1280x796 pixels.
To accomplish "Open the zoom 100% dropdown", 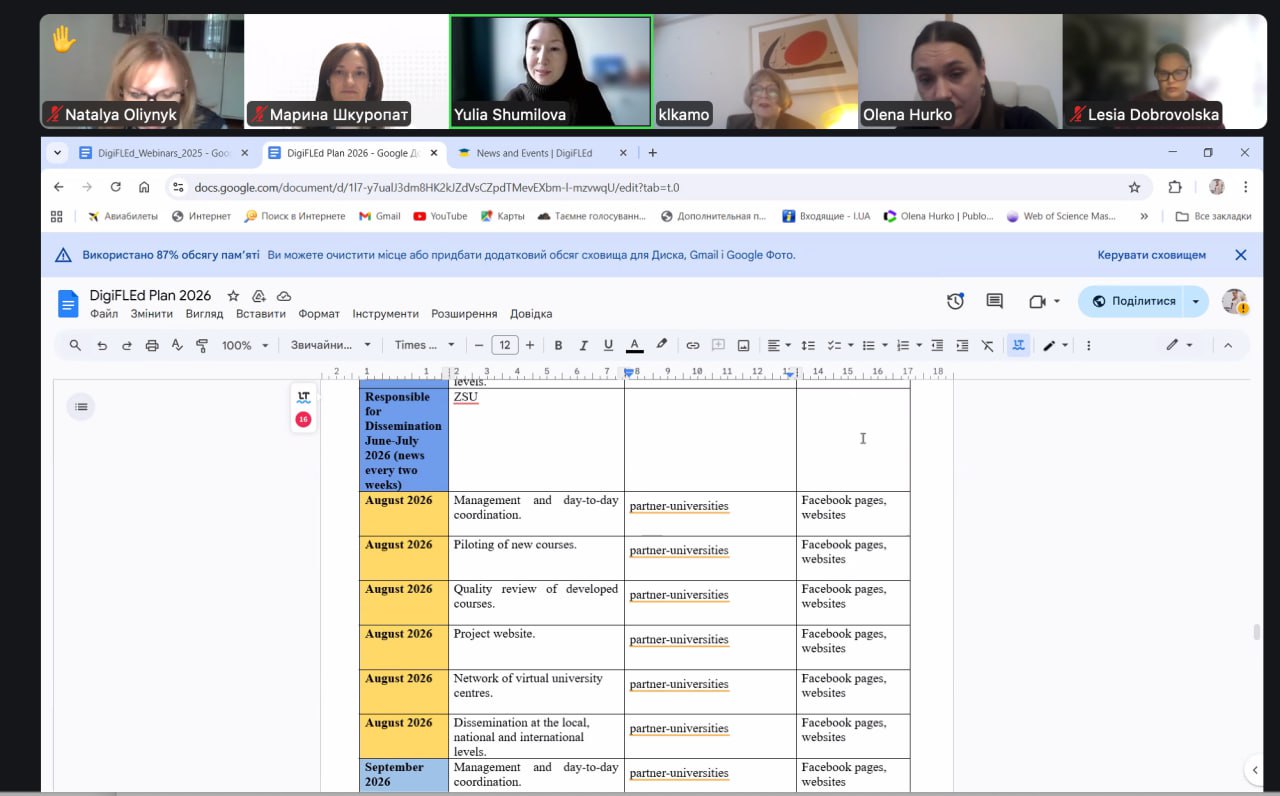I will pyautogui.click(x=245, y=345).
